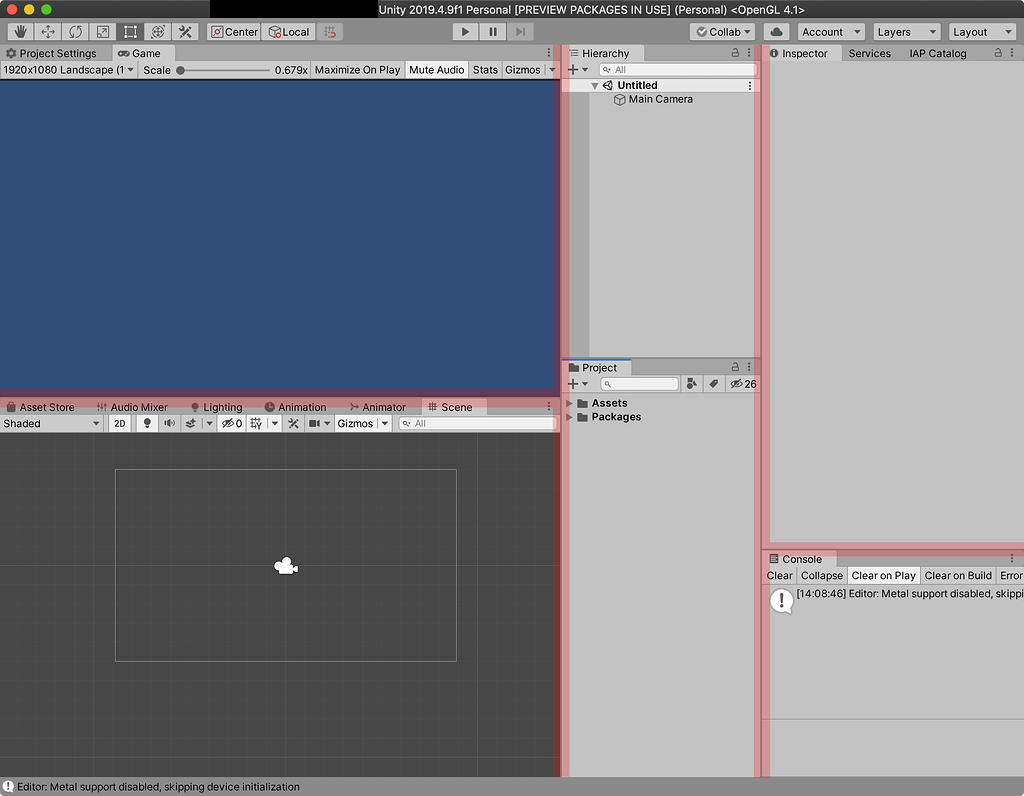Select Main Camera in the Hierarchy
Viewport: 1024px width, 796px height.
[660, 99]
